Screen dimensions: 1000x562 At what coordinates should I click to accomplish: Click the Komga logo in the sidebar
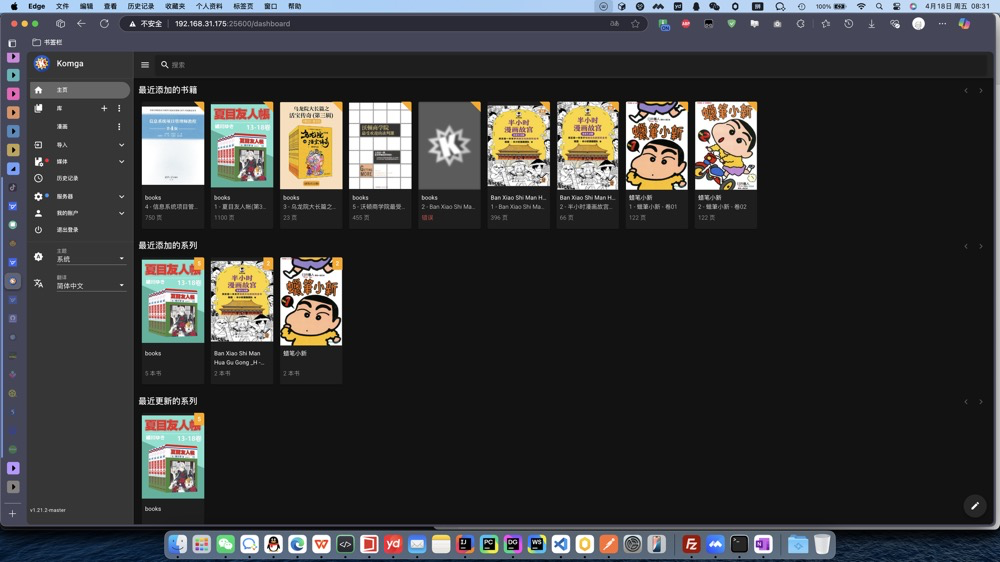[x=41, y=63]
